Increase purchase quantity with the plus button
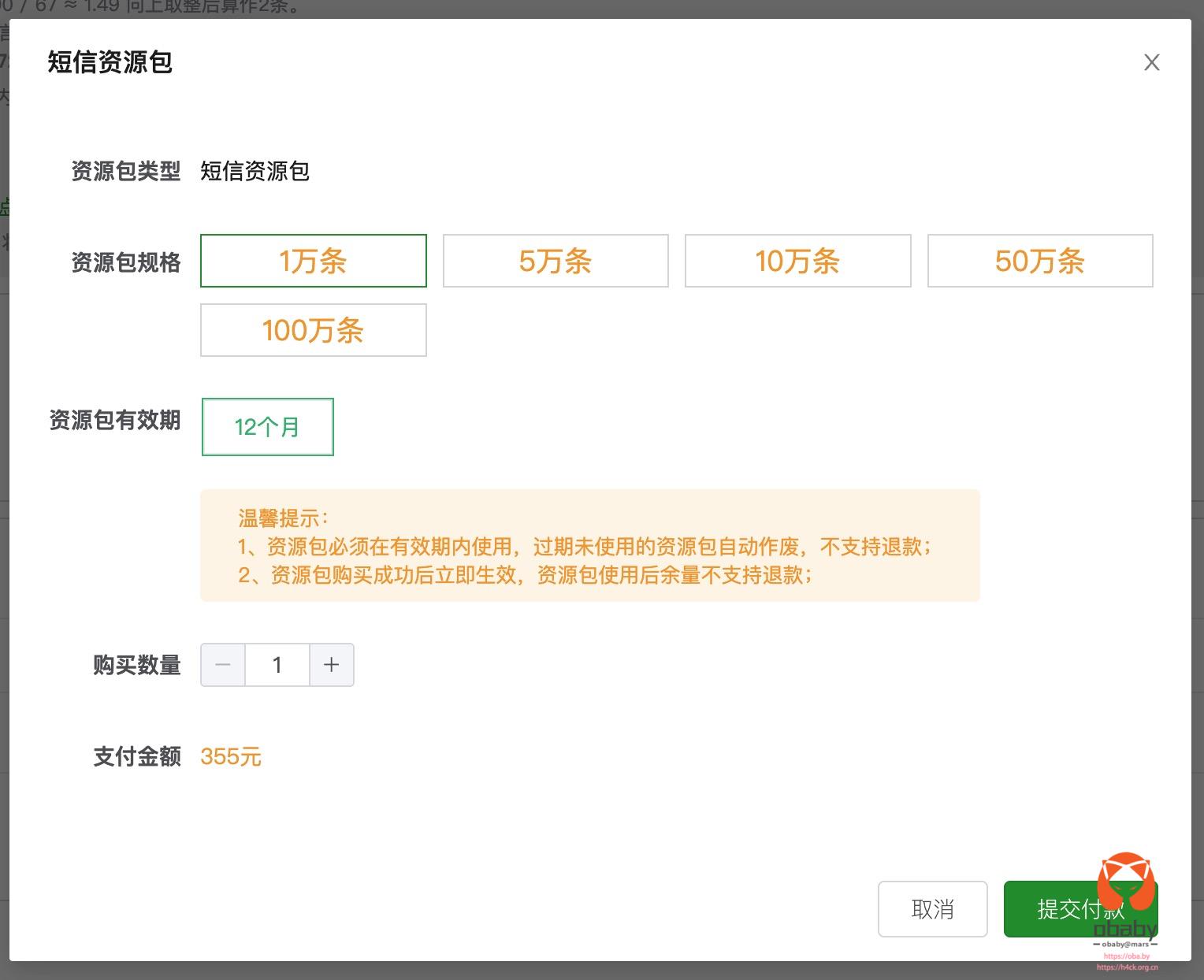 coord(331,665)
